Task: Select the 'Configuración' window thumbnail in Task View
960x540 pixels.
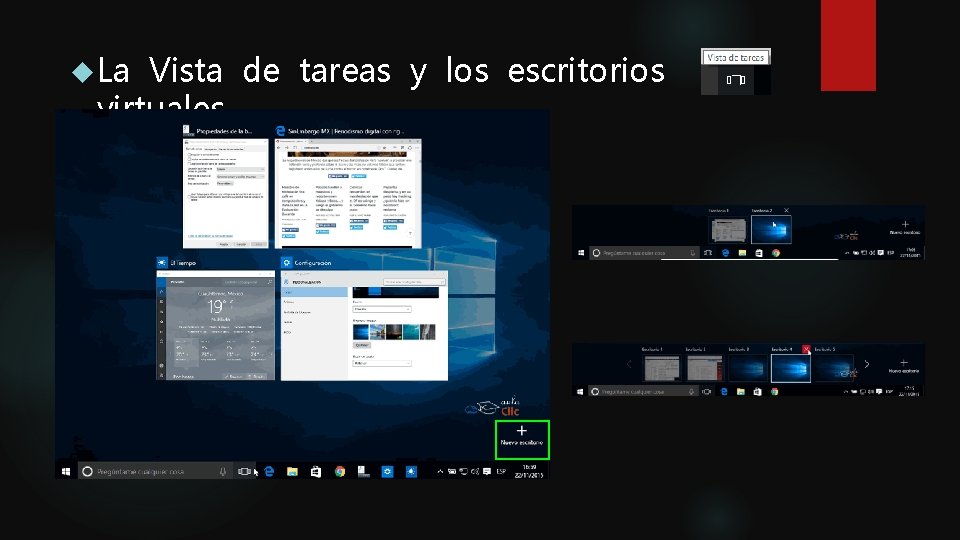Action: (x=364, y=326)
